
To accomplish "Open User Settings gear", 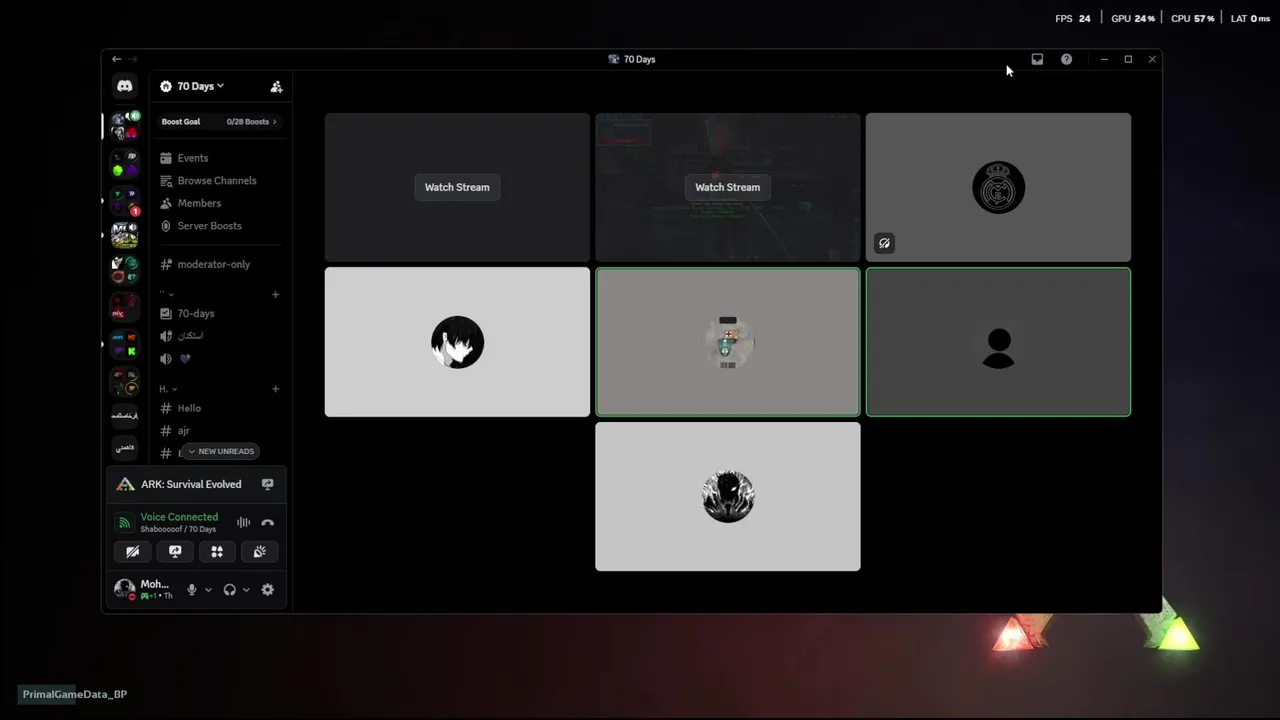I will tap(267, 590).
